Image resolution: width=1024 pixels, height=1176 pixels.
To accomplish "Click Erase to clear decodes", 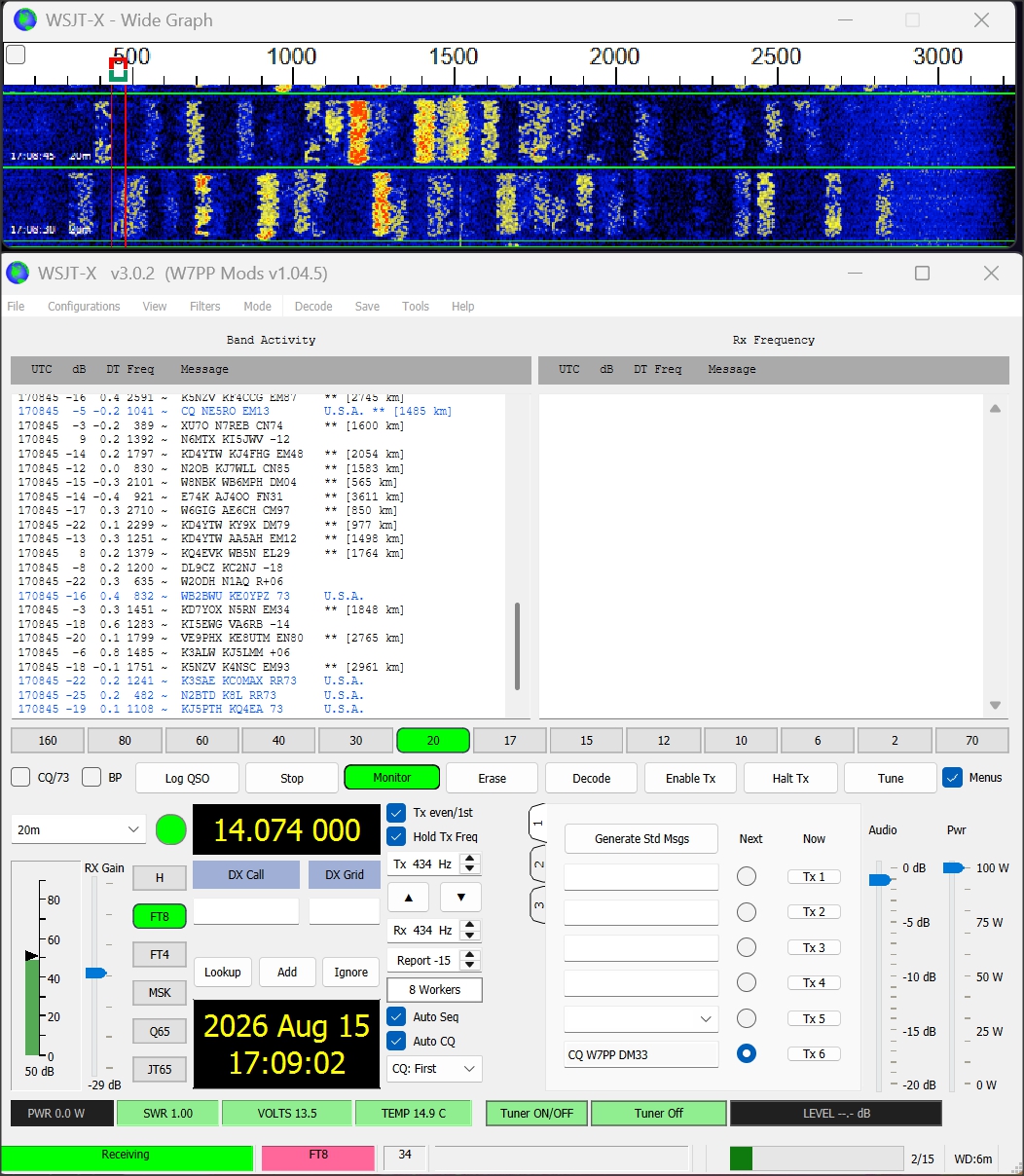I will point(493,778).
